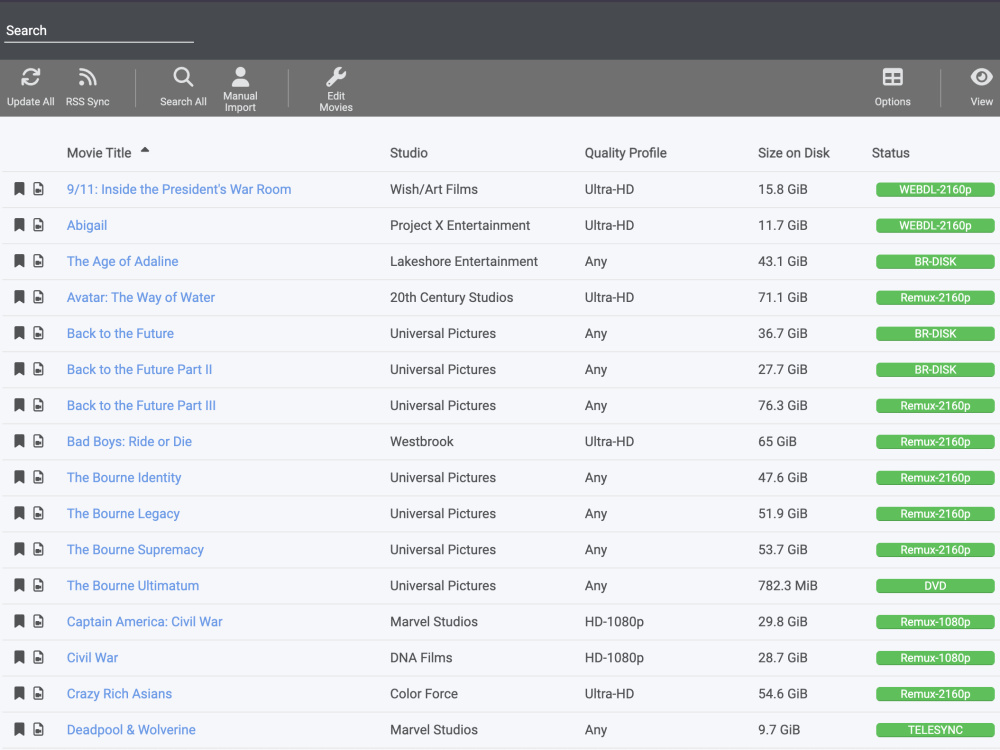
Task: Click file icon for The Age of Adaline
Action: tap(38, 261)
